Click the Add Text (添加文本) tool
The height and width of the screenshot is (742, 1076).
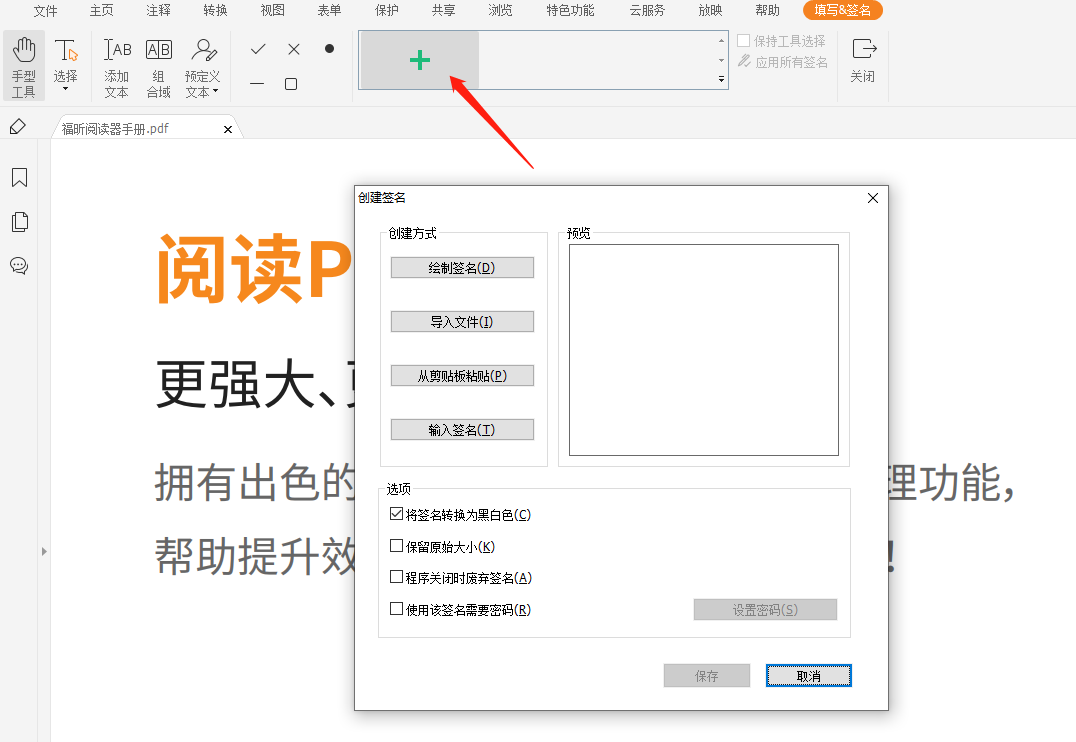click(x=117, y=66)
